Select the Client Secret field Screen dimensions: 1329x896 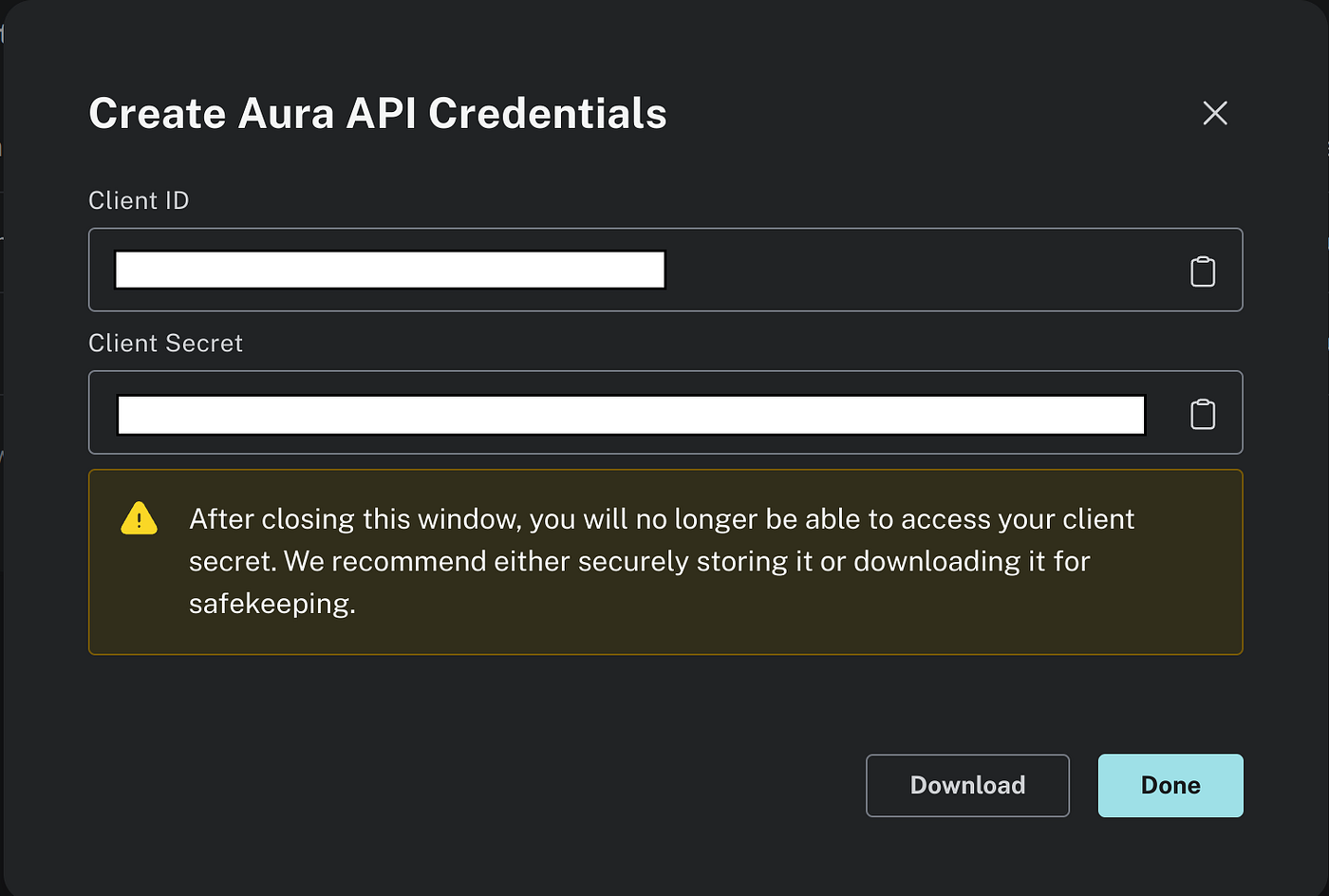pyautogui.click(x=665, y=412)
